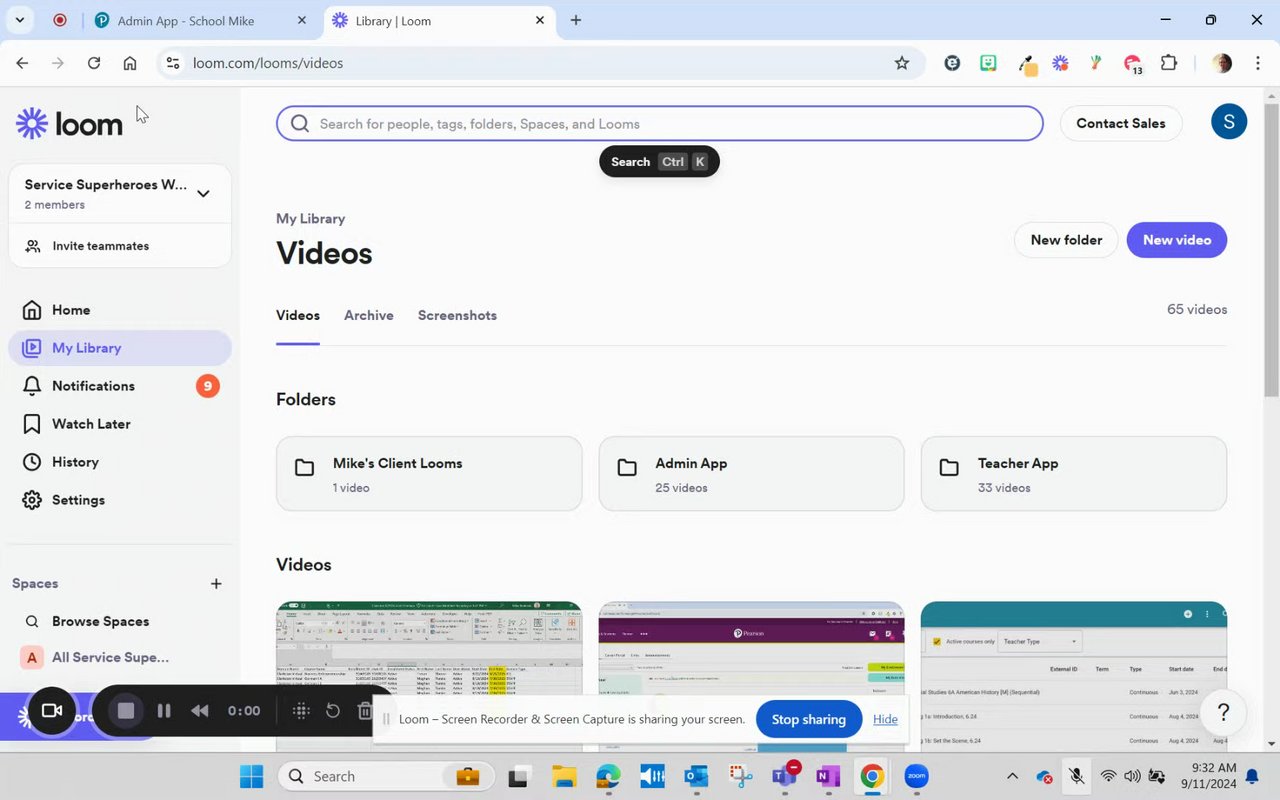The width and height of the screenshot is (1280, 800).
Task: Go back in browser history
Action: point(22,63)
